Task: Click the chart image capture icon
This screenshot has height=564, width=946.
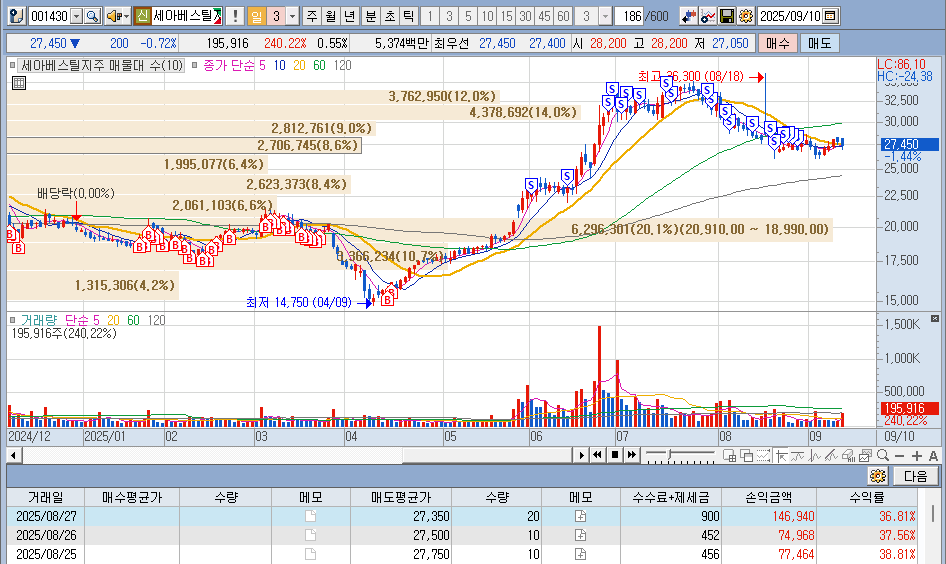Action: point(866,455)
